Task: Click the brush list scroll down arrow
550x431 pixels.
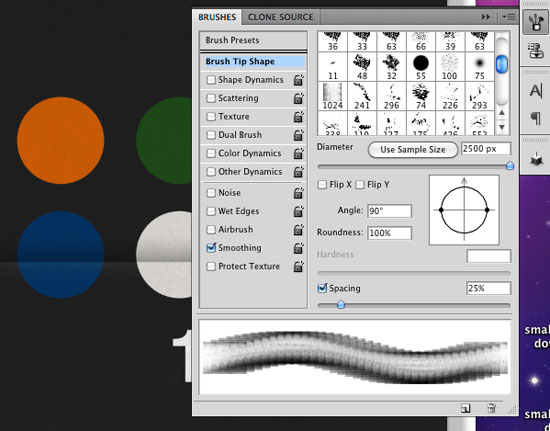Action: point(502,127)
